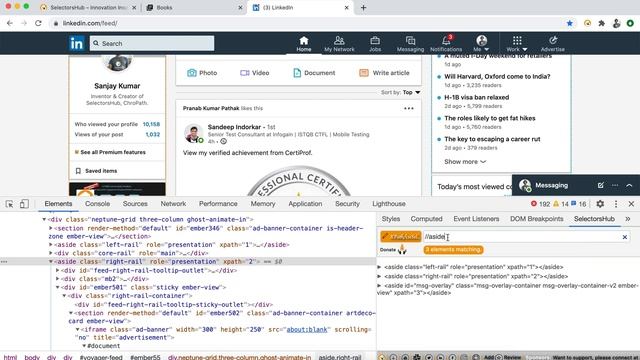The image size is (640, 360).
Task: Open the Styles sidebar tab
Action: 391,219
